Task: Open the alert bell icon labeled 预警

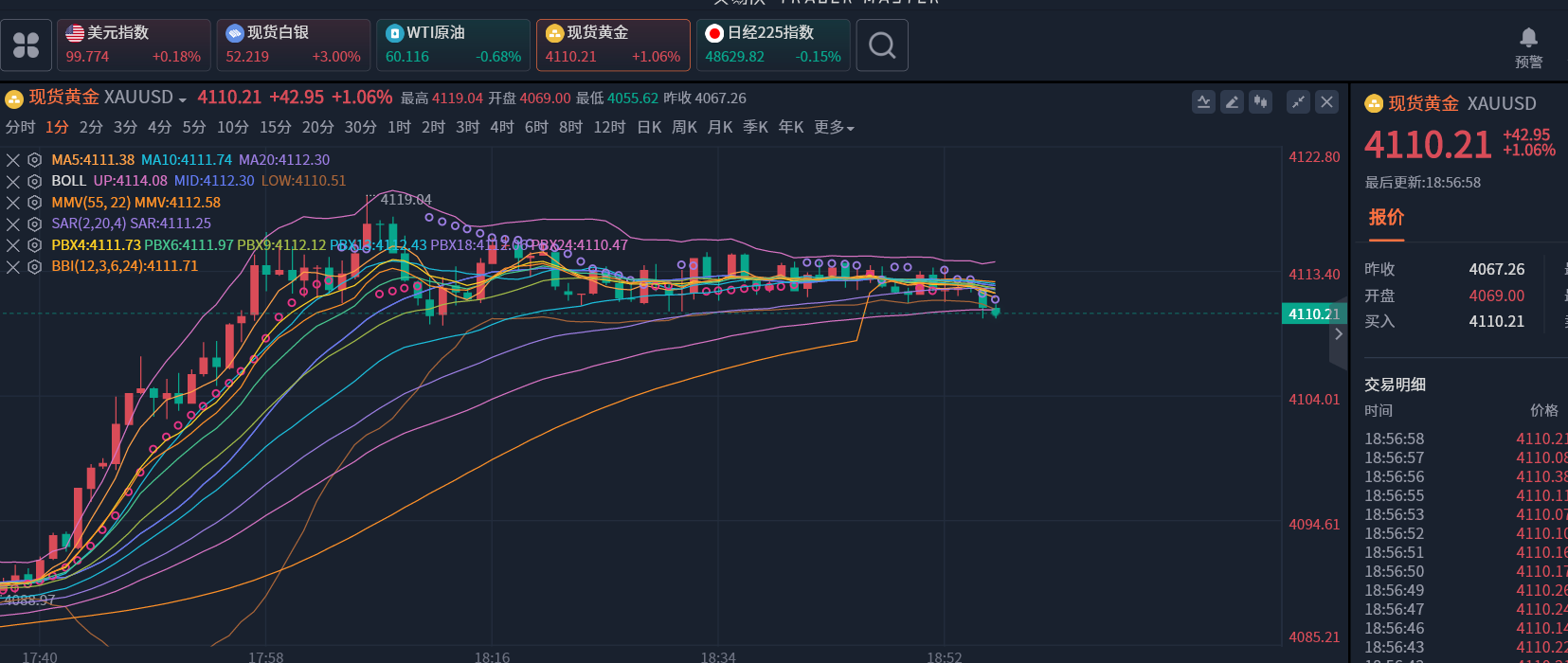Action: click(x=1528, y=45)
